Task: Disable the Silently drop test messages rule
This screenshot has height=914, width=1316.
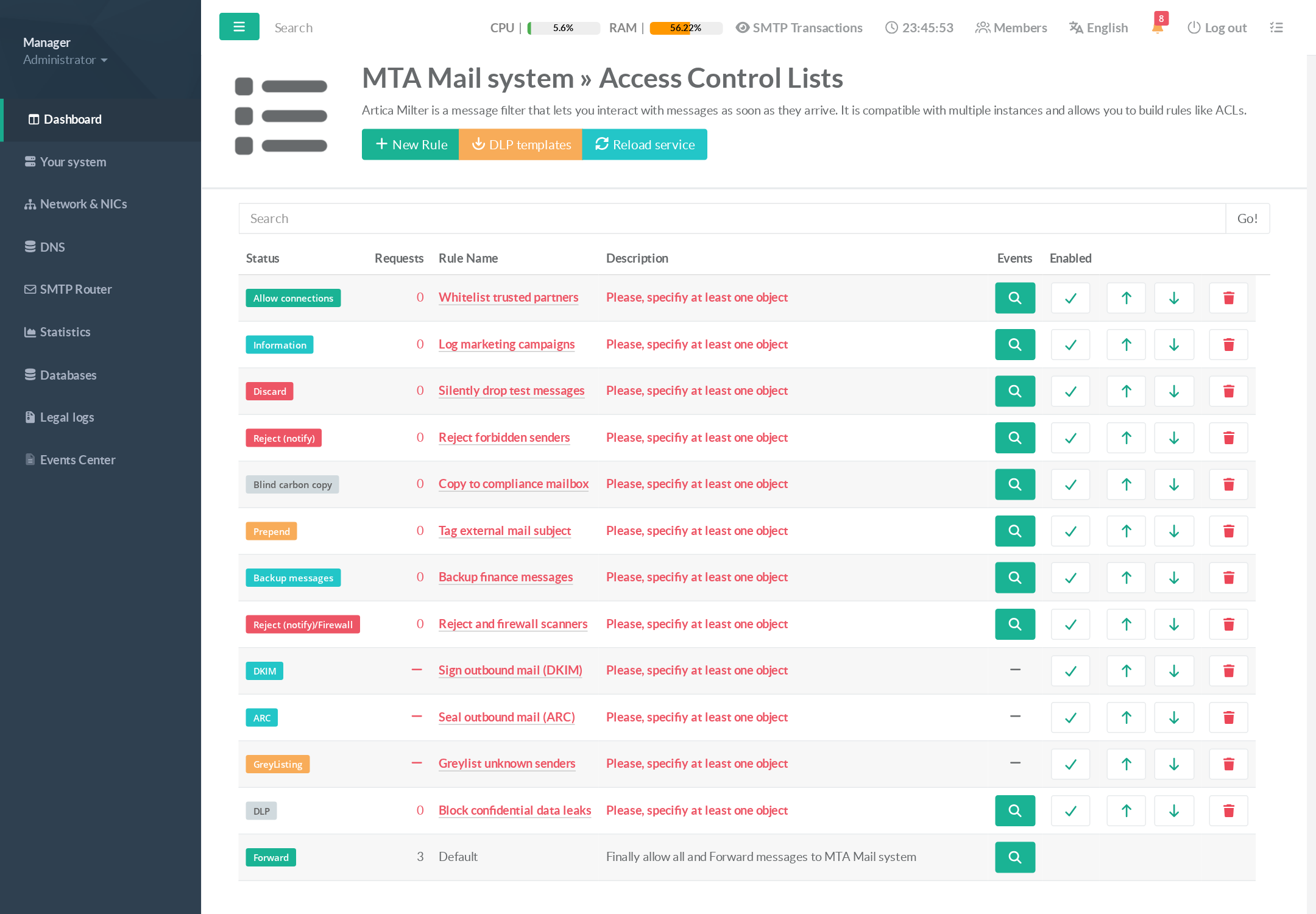Action: 1070,391
